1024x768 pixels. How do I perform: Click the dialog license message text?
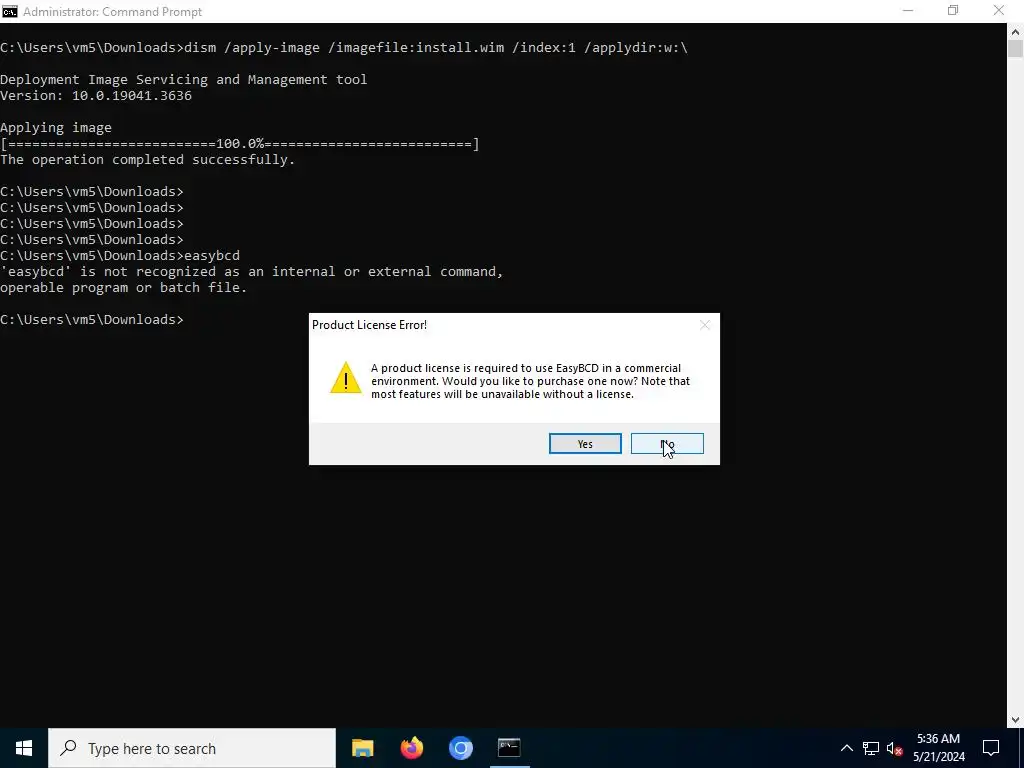pyautogui.click(x=530, y=381)
